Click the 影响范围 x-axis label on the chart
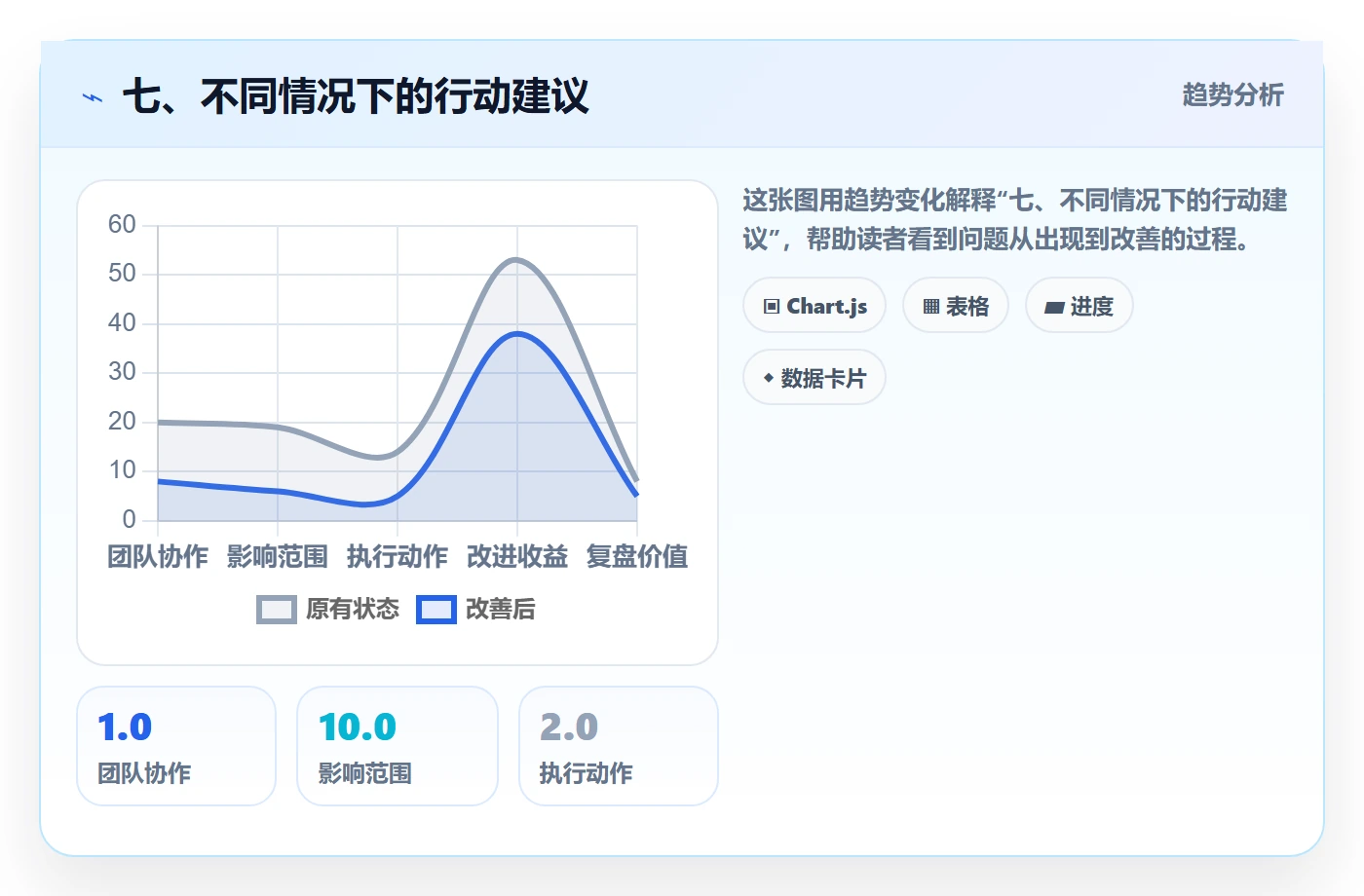Image resolution: width=1364 pixels, height=896 pixels. point(278,557)
